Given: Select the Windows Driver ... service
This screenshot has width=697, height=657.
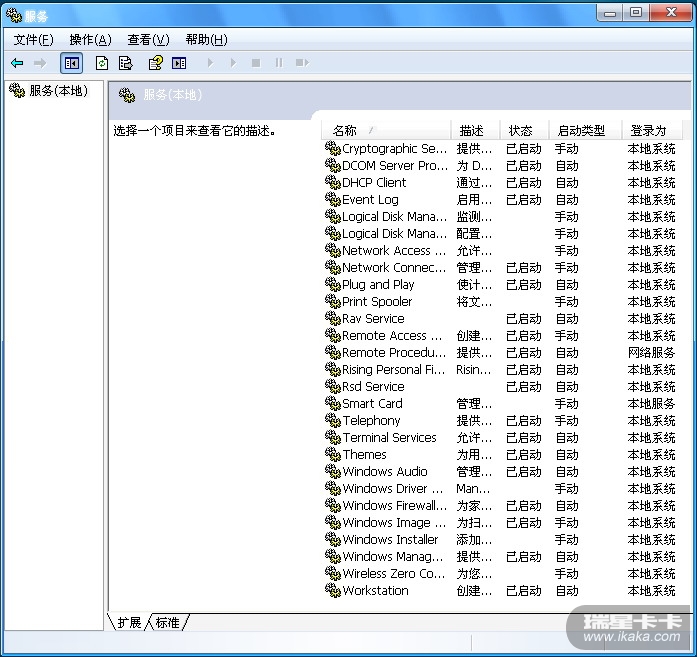Looking at the screenshot, I should pyautogui.click(x=393, y=488).
